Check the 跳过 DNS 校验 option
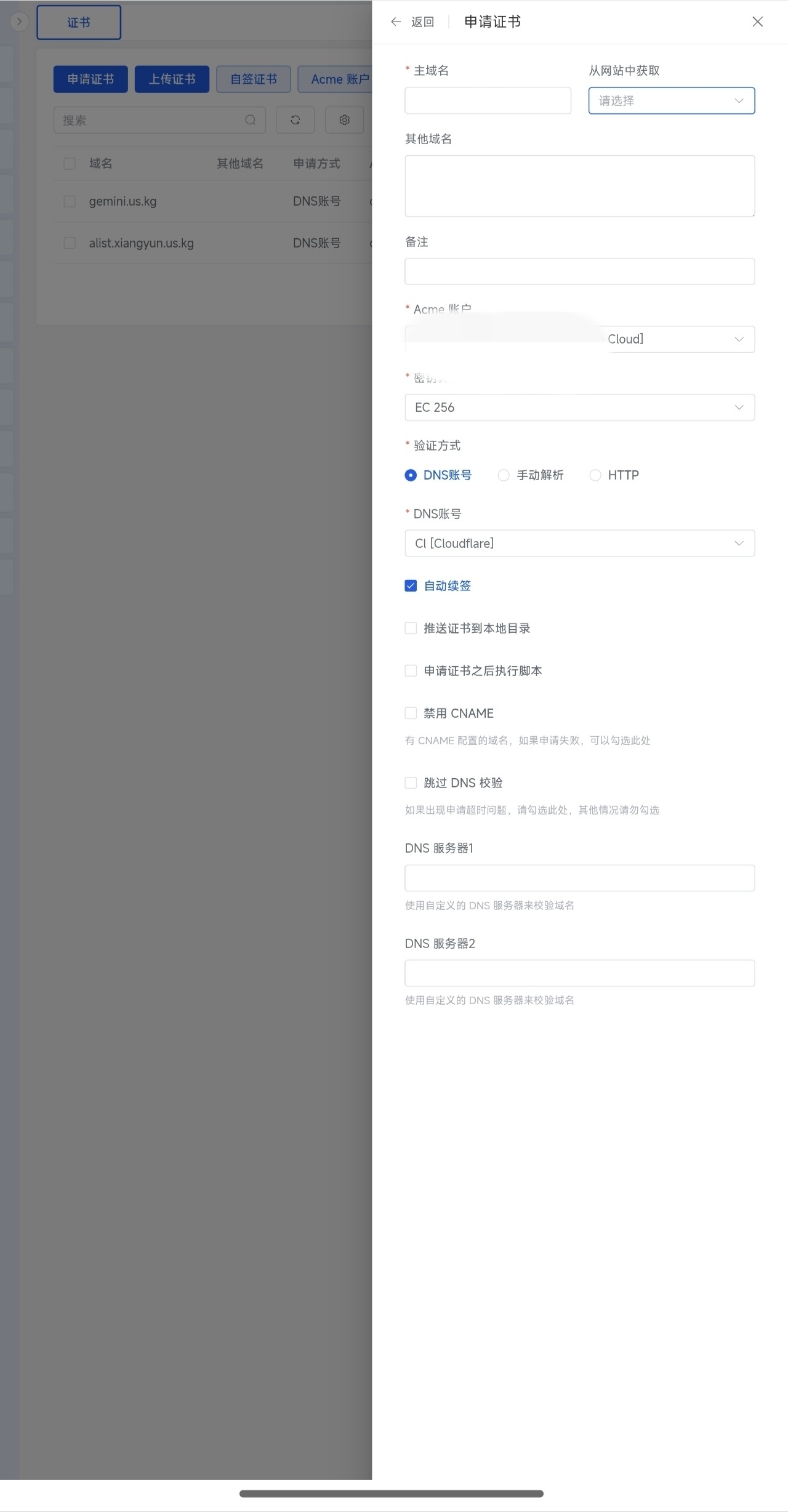The width and height of the screenshot is (788, 1512). point(411,783)
